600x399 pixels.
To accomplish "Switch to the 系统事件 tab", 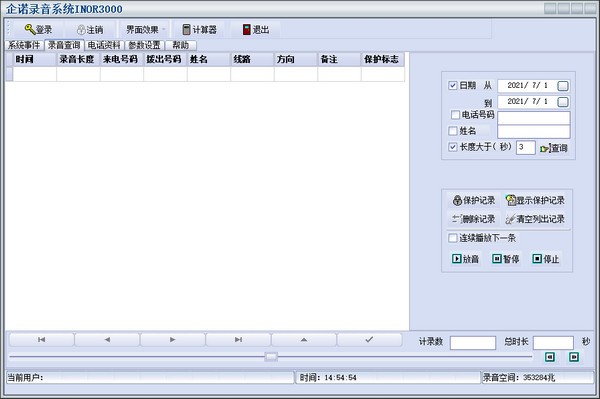I will click(x=24, y=45).
